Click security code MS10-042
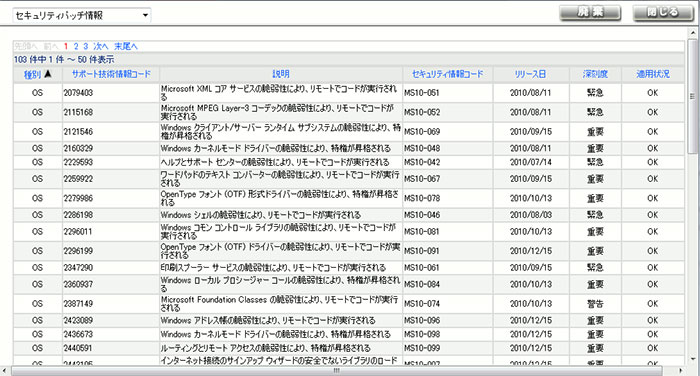700x376 pixels. (x=422, y=162)
